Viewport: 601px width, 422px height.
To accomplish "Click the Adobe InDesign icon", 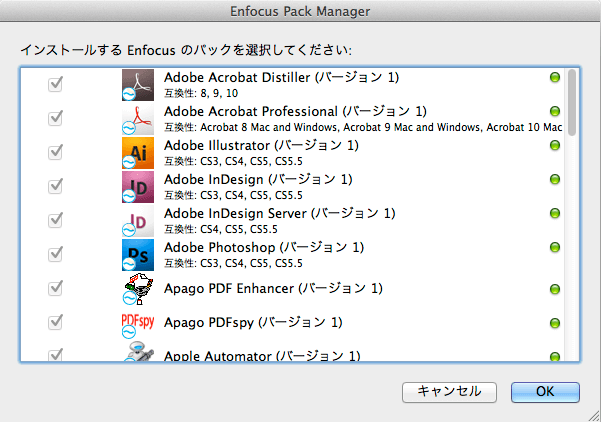I will tap(138, 187).
